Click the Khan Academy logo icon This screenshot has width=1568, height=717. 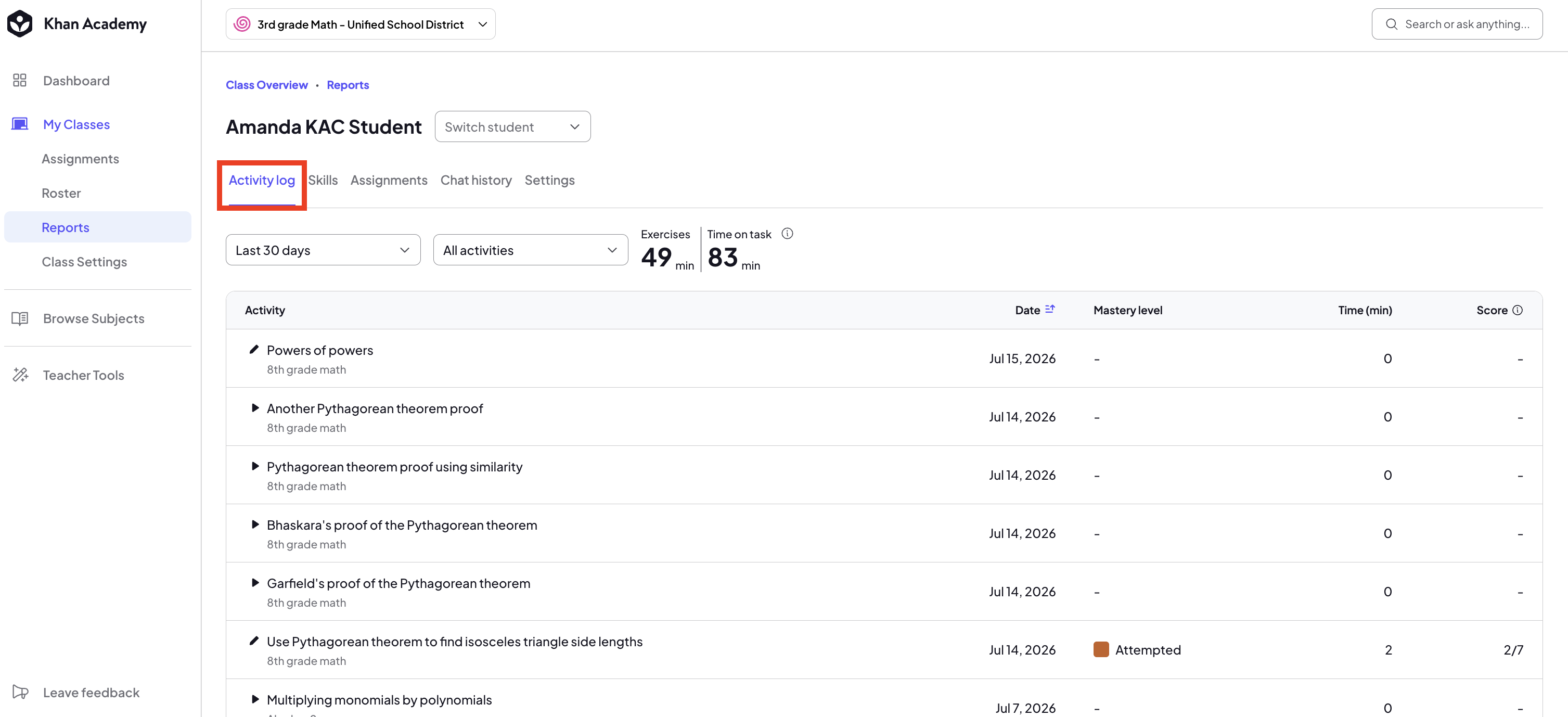point(19,24)
